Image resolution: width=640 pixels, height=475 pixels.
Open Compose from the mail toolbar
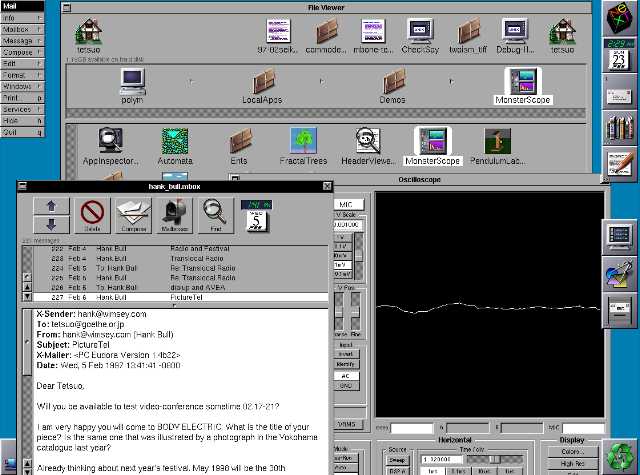pos(134,216)
